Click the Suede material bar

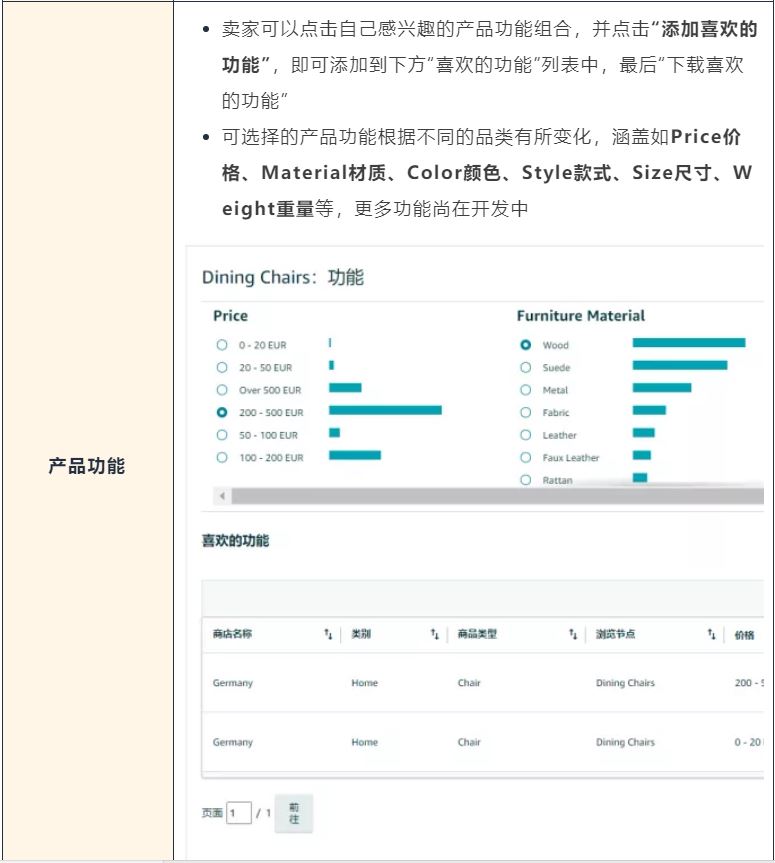click(x=680, y=365)
